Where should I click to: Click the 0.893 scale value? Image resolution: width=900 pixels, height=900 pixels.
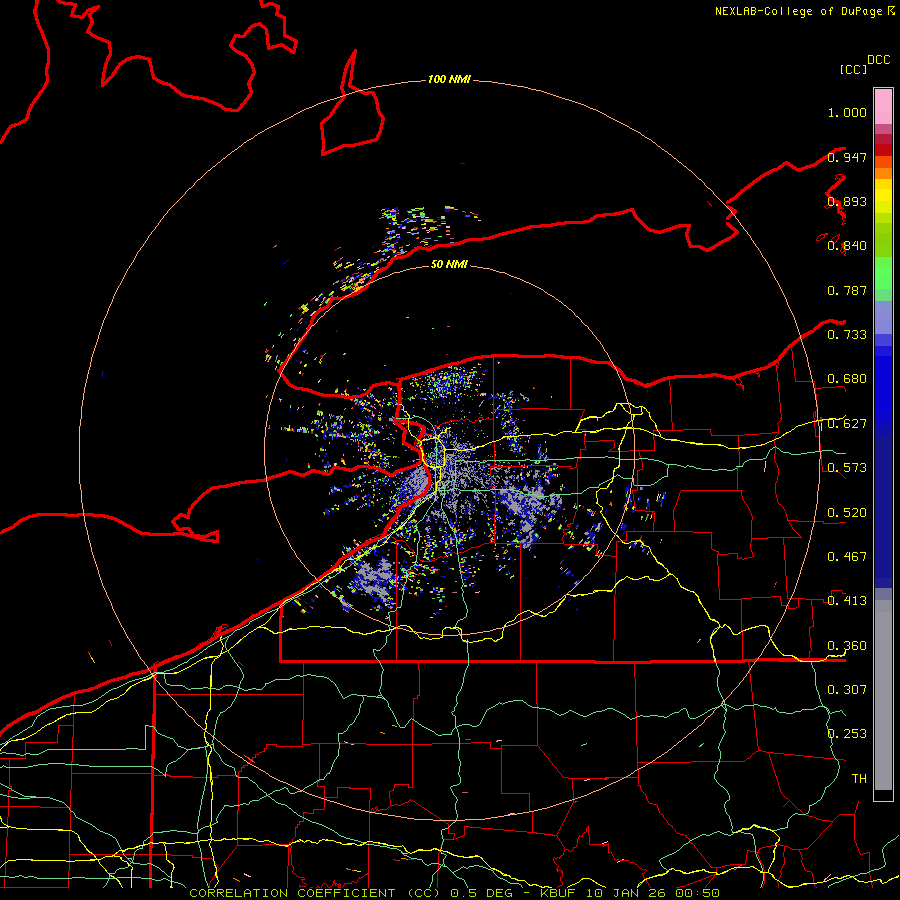pyautogui.click(x=847, y=201)
